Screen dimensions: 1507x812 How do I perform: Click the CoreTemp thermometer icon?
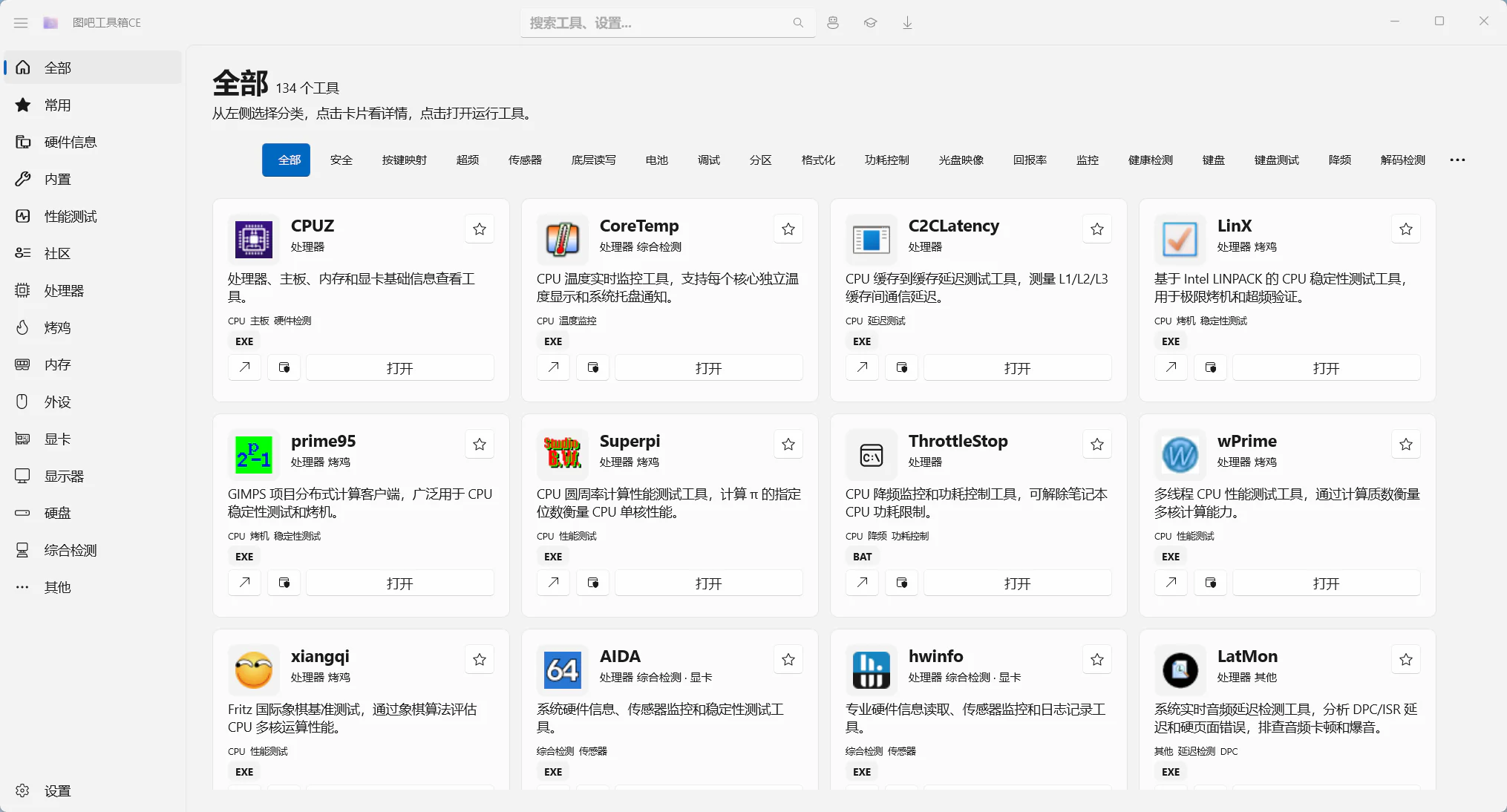coord(563,240)
